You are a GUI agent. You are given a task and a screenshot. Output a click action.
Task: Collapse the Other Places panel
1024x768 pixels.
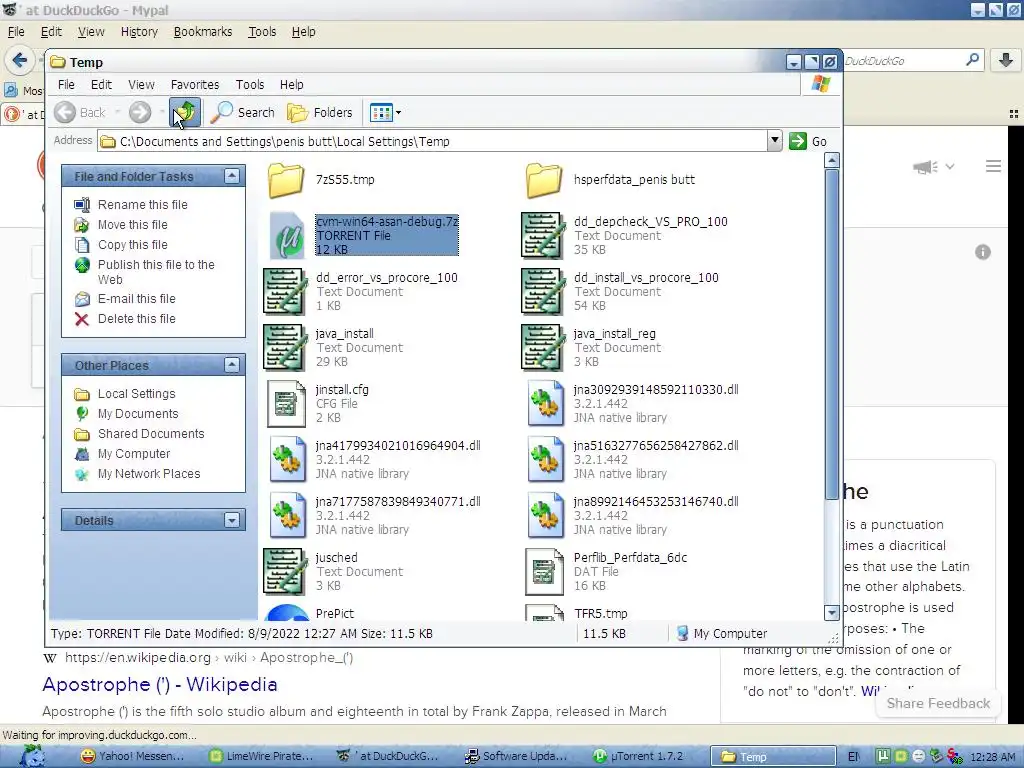232,365
